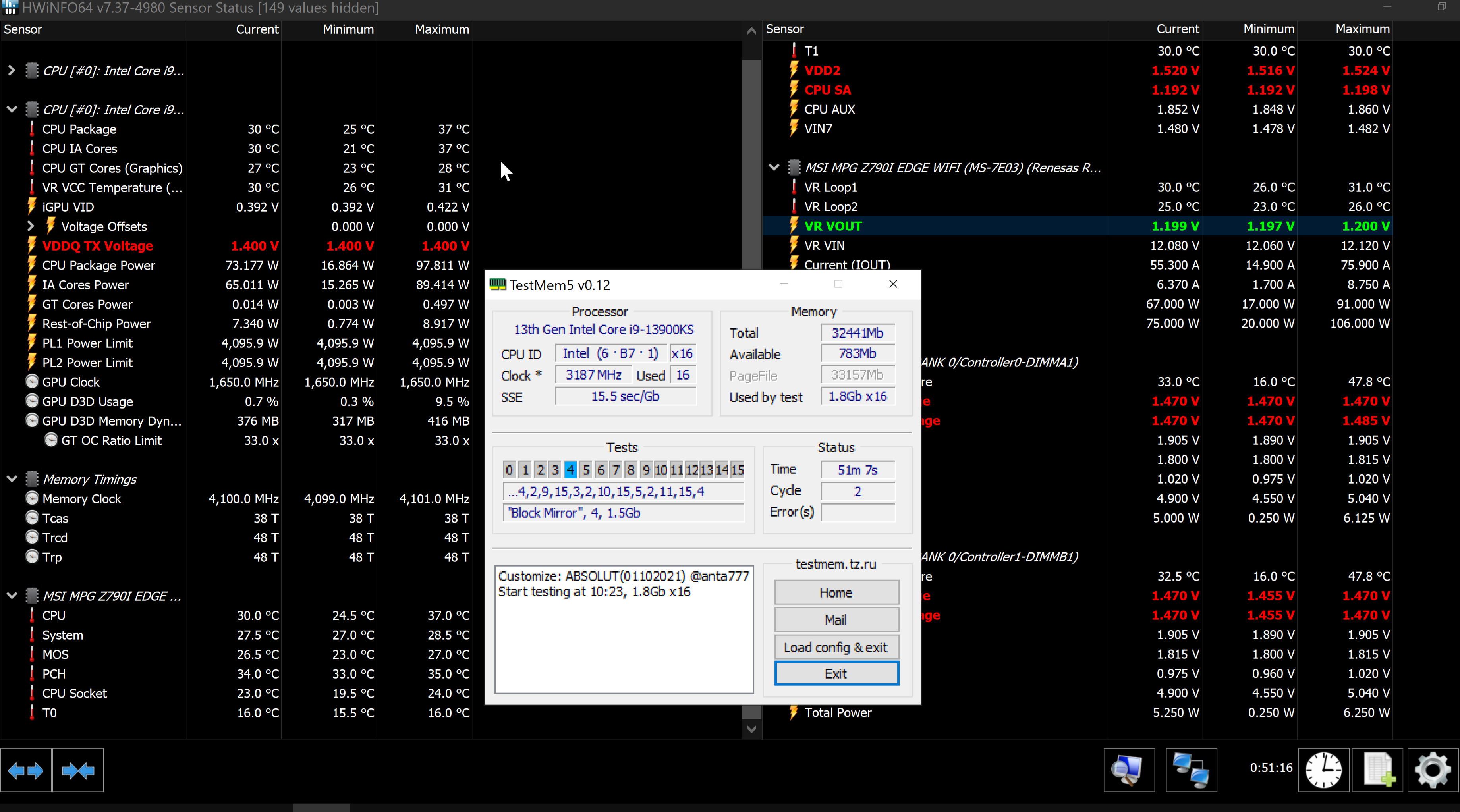This screenshot has width=1460, height=812.
Task: Click the 13th Gen Intel Core i9-13900KS label
Action: pos(604,329)
